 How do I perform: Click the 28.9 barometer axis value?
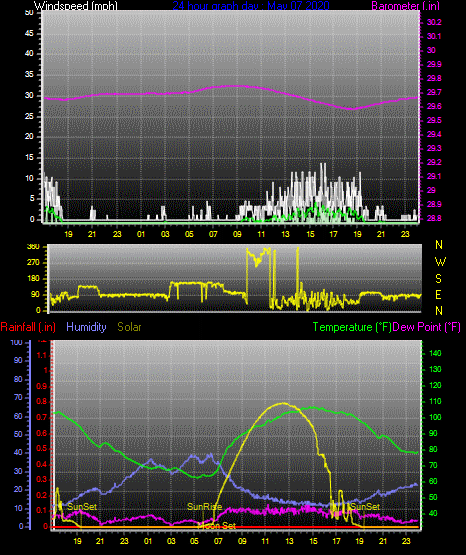434,205
